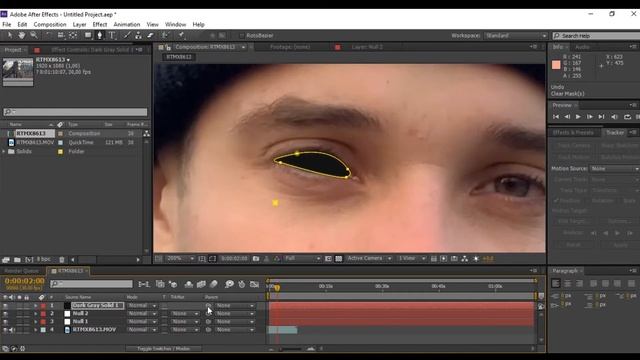The width and height of the screenshot is (640, 360).
Task: Open the Composition menu
Action: 50,24
